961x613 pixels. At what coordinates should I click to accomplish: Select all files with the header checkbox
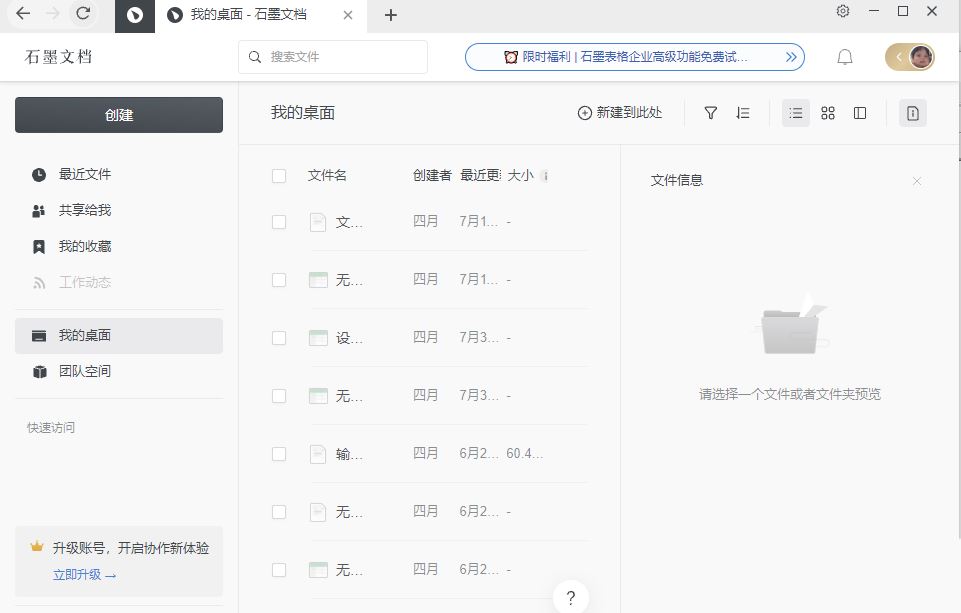click(x=279, y=176)
